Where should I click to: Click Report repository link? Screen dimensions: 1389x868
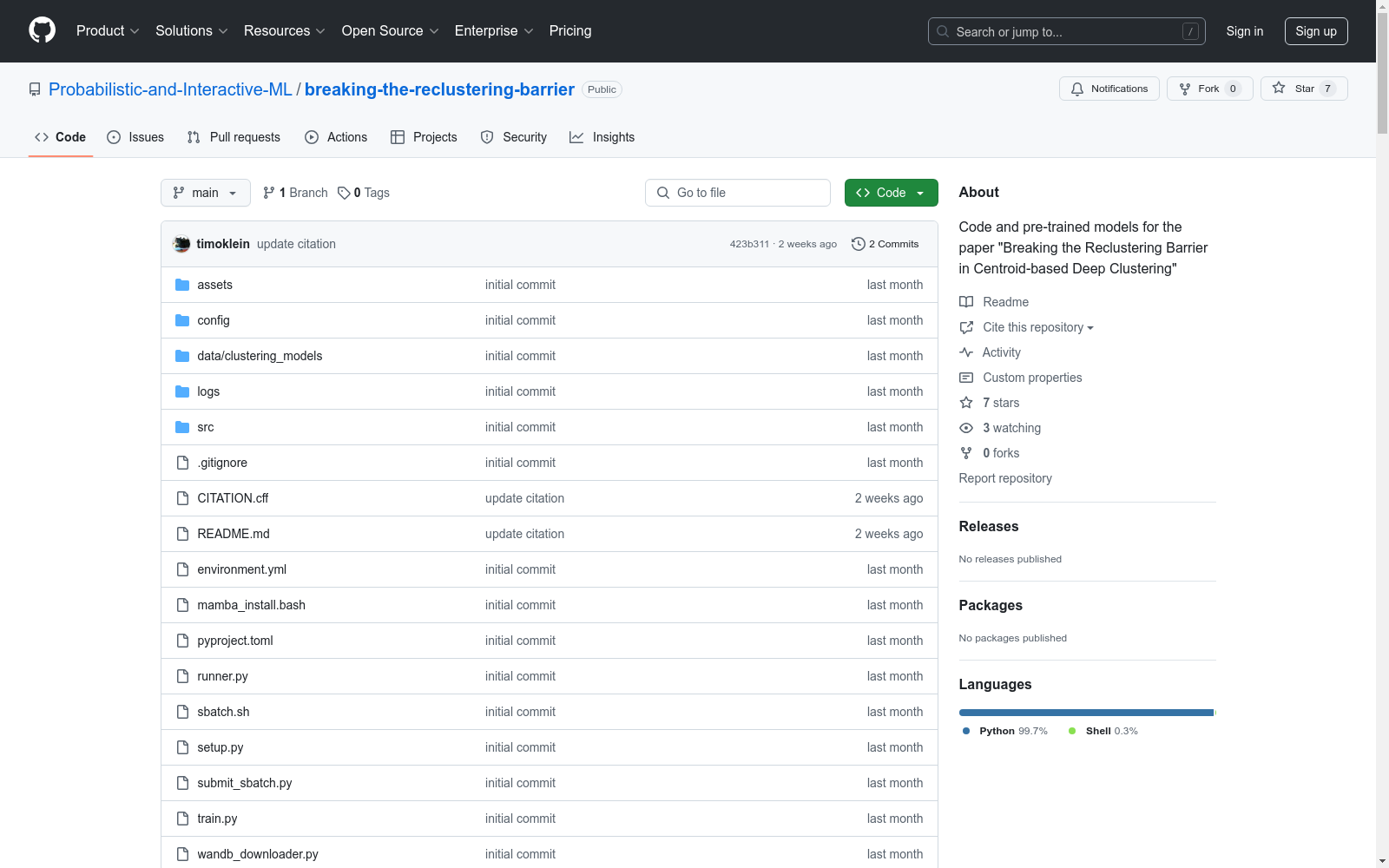(1005, 478)
